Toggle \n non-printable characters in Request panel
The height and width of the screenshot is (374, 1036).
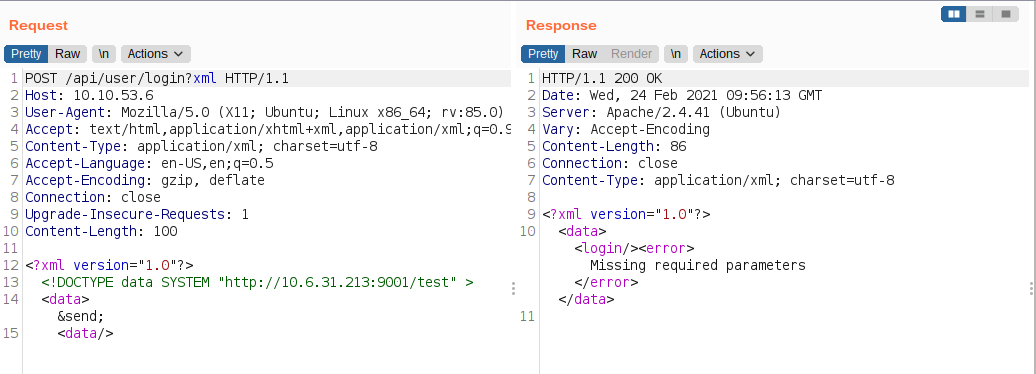[104, 54]
